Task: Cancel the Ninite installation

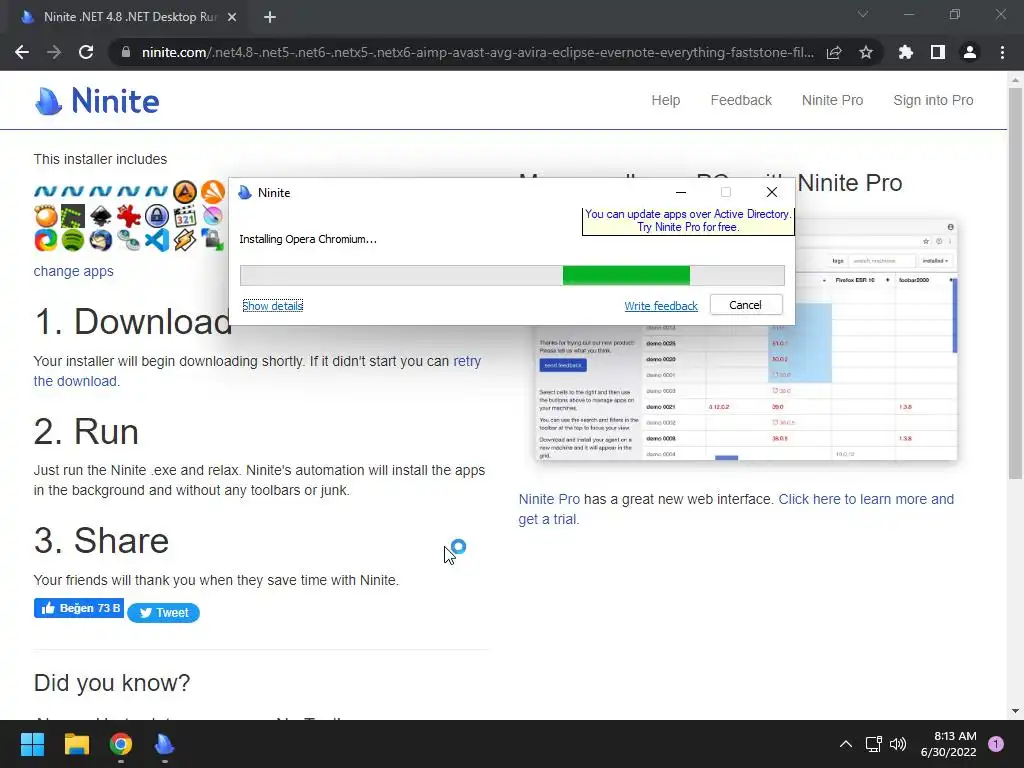Action: coord(746,305)
